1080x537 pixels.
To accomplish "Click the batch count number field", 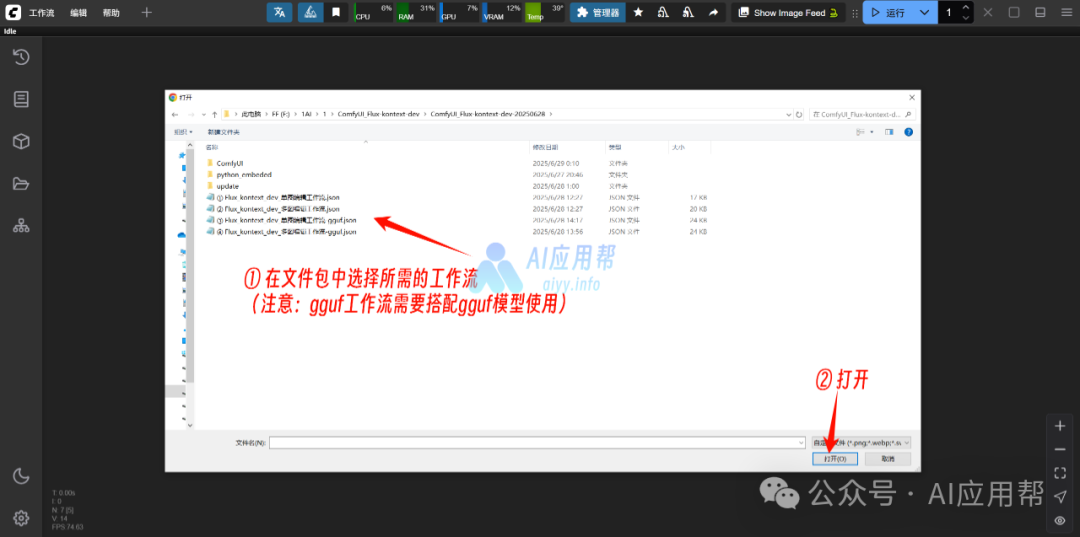I will tap(949, 12).
